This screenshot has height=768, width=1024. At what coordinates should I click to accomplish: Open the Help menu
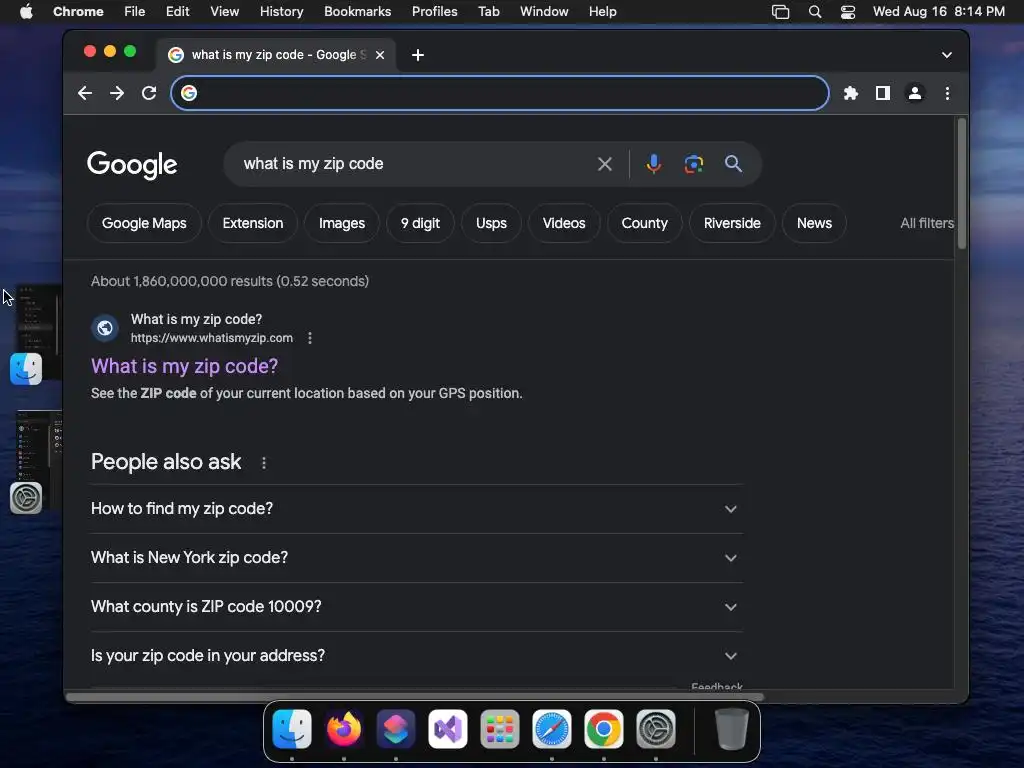[602, 12]
